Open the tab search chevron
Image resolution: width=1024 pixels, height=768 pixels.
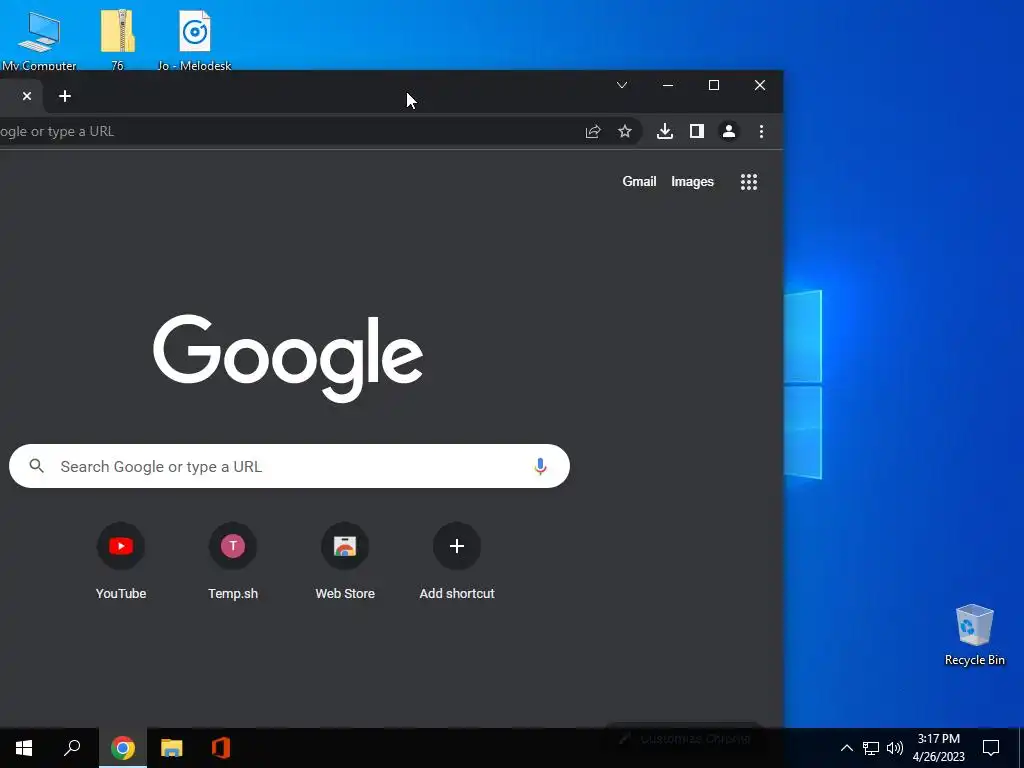coord(622,85)
